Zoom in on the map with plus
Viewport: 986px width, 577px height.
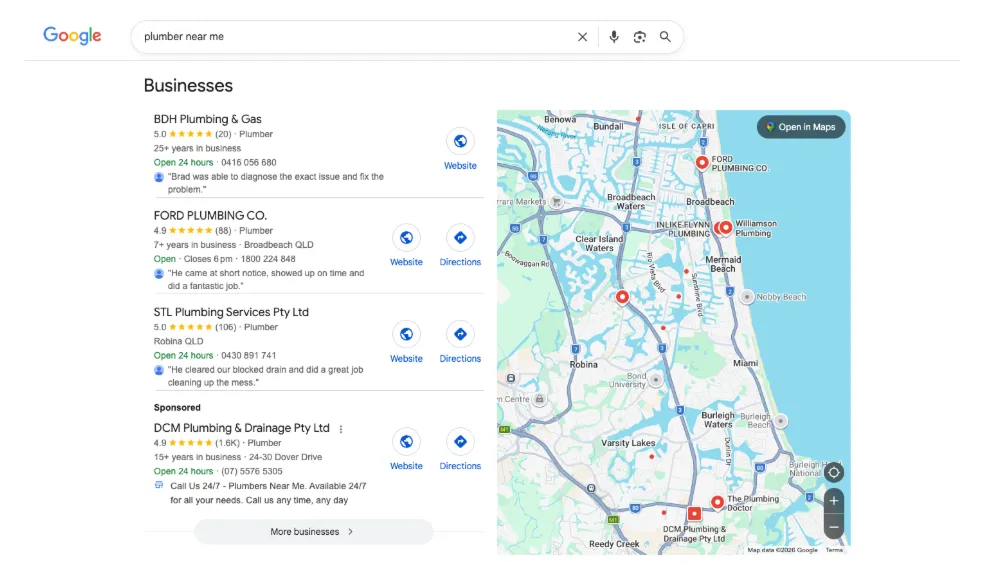(x=834, y=501)
